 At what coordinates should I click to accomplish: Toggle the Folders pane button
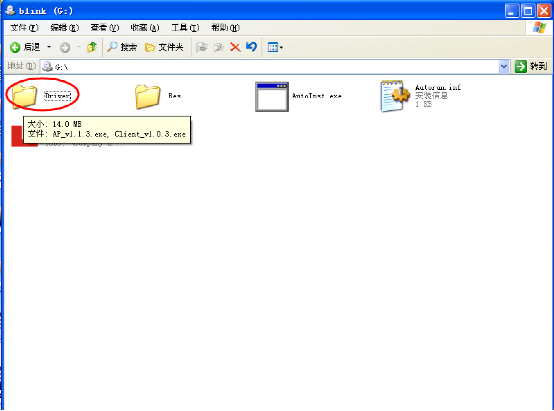(x=164, y=47)
